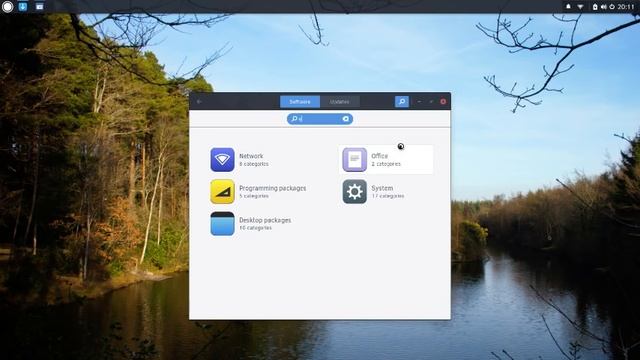Click the "Office" category label

point(379,156)
